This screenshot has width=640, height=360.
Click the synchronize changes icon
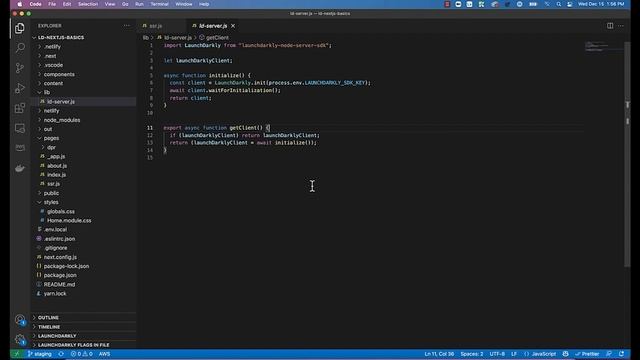point(61,354)
